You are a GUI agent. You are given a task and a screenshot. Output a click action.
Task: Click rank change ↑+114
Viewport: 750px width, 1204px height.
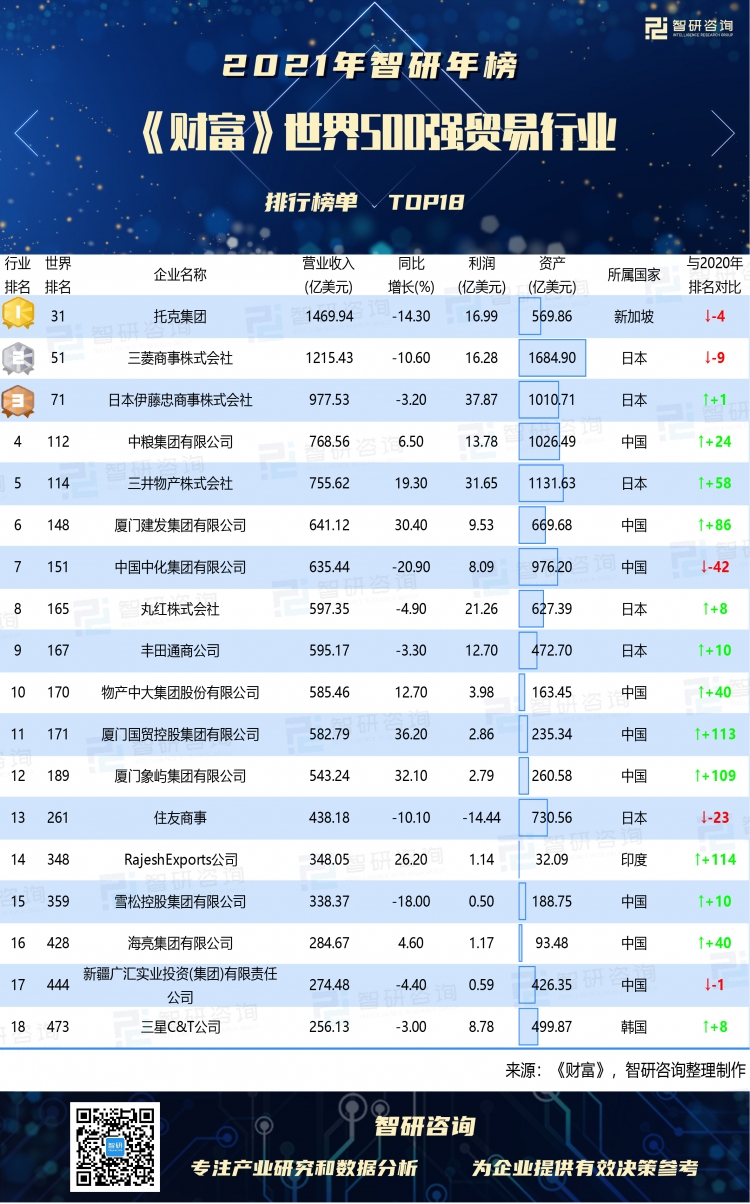point(715,859)
